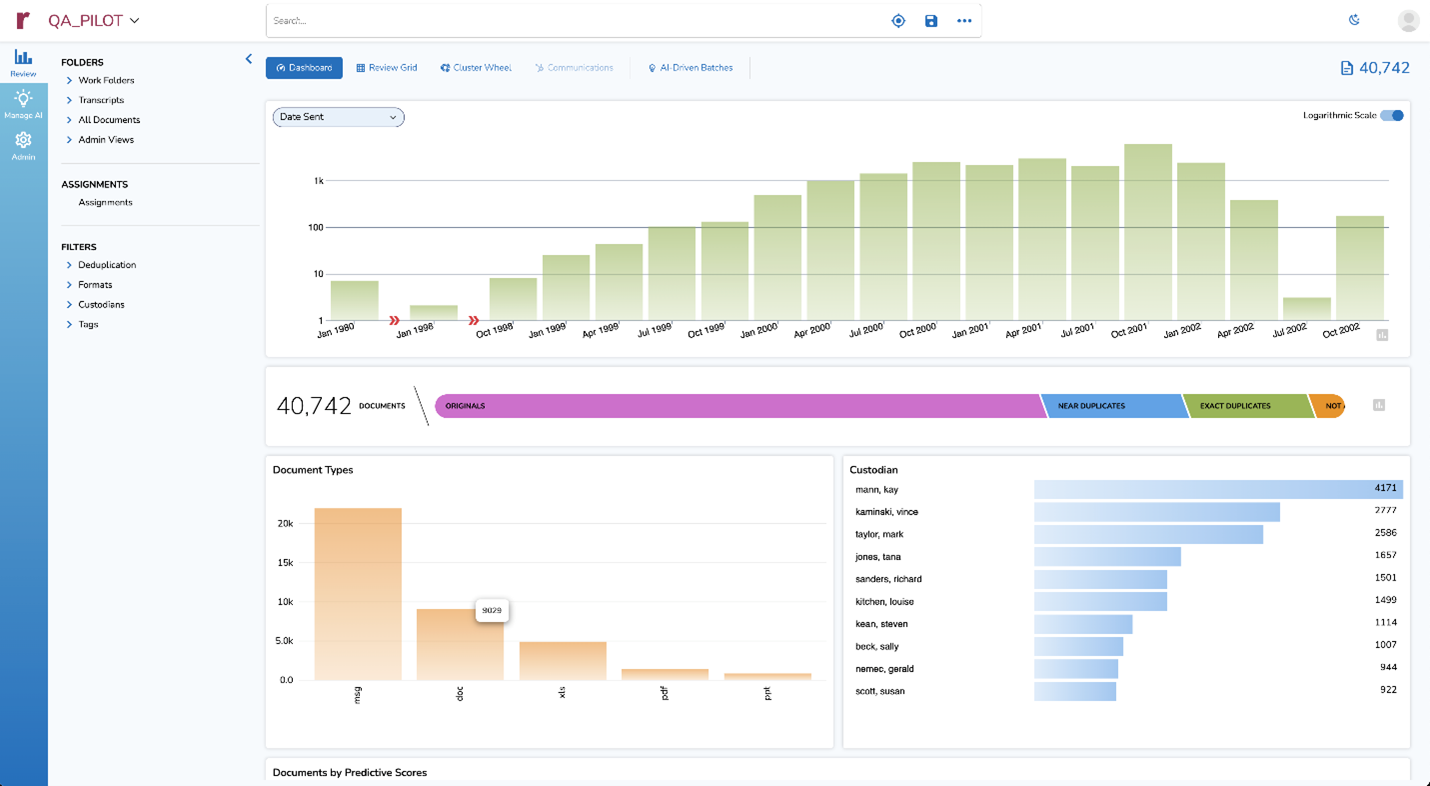Click the orange NOT segment
Screen dimensions: 1430x786
(1328, 406)
